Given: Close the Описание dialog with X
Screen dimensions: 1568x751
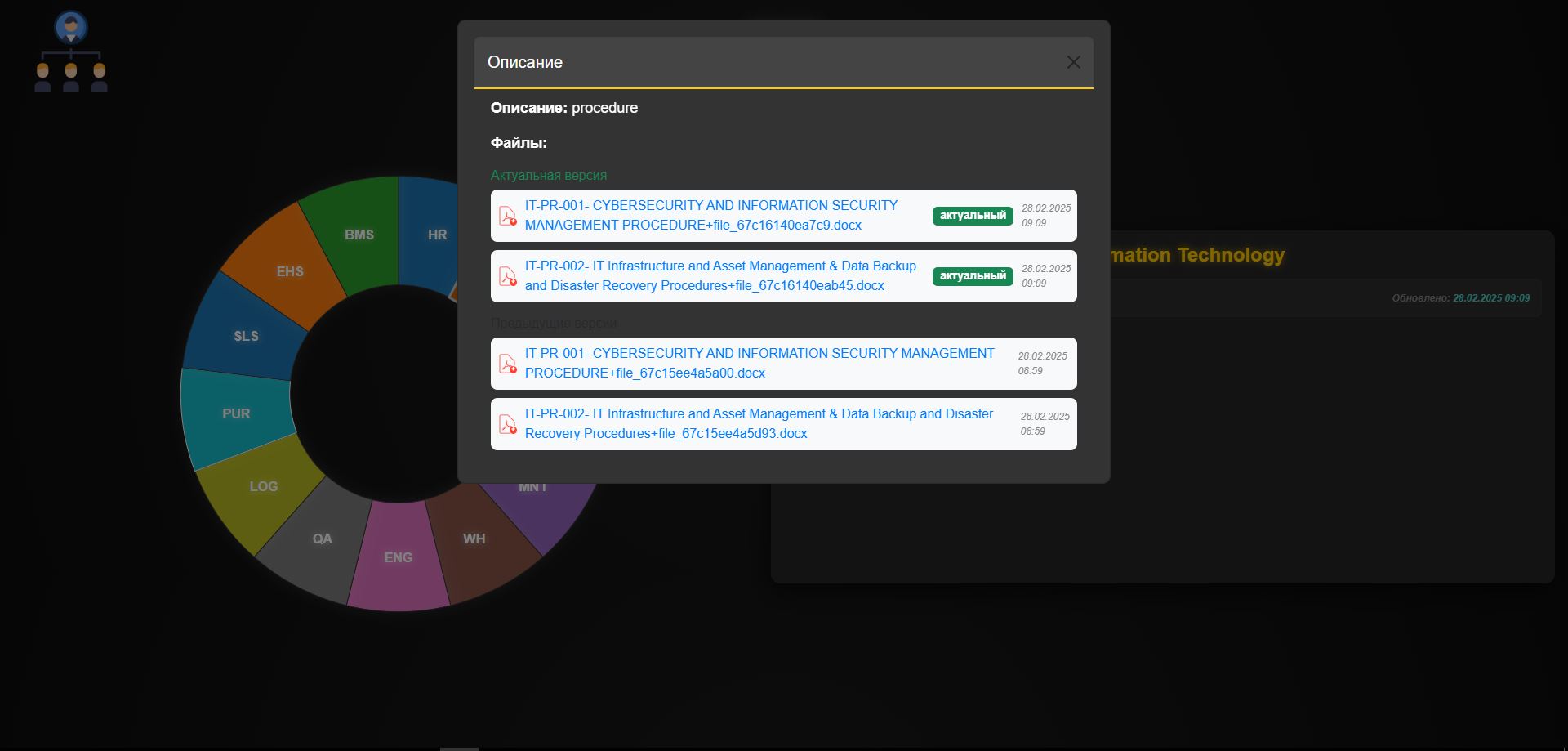Looking at the screenshot, I should click(x=1073, y=62).
